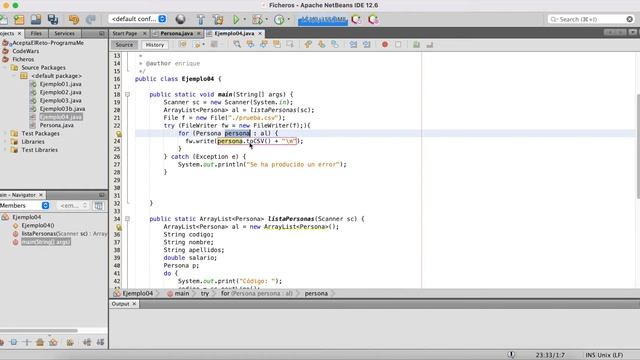
Task: Click the Find Selection magnifier icon
Action: tap(237, 44)
